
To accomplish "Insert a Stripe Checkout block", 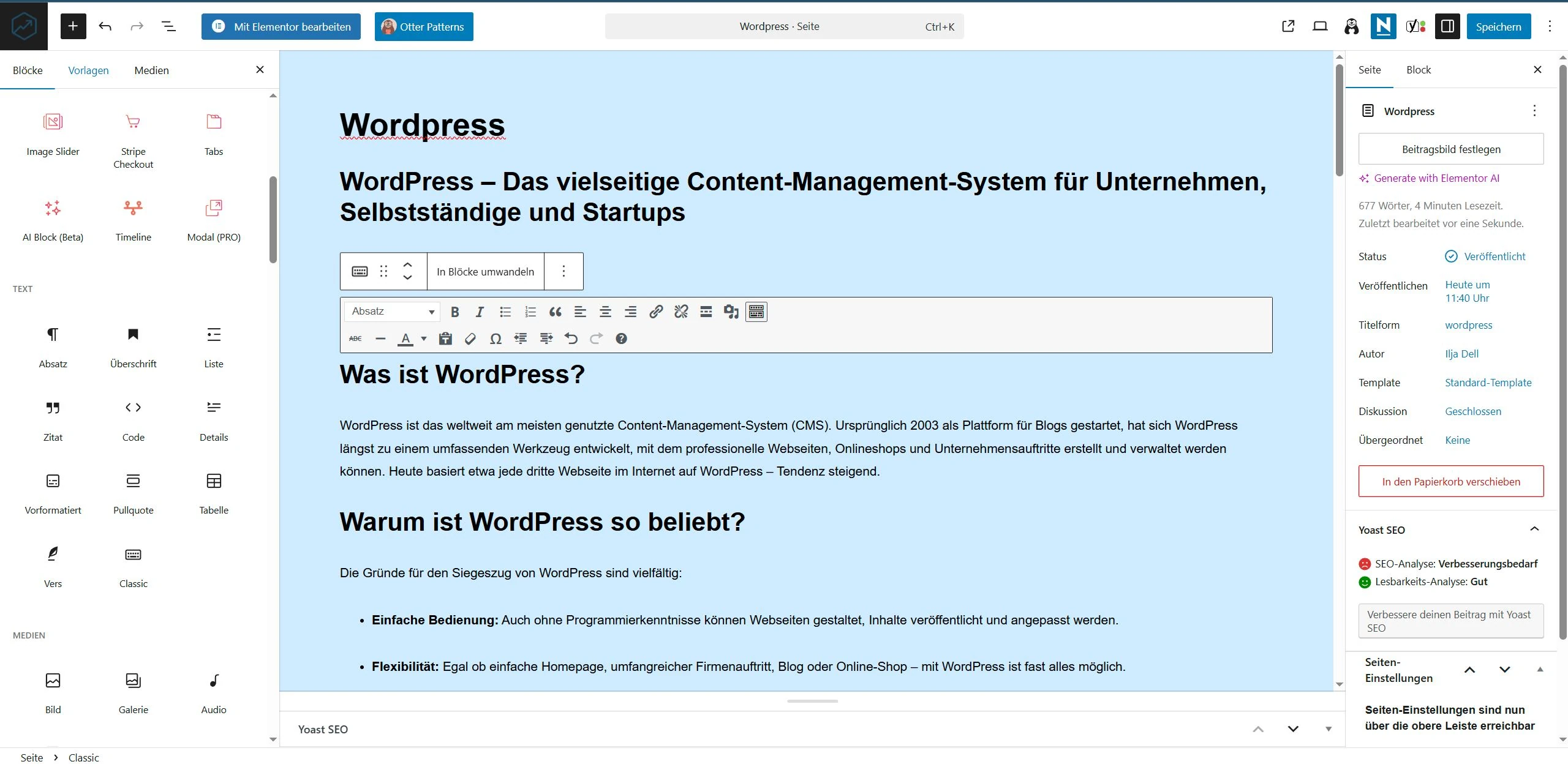I will [x=133, y=141].
